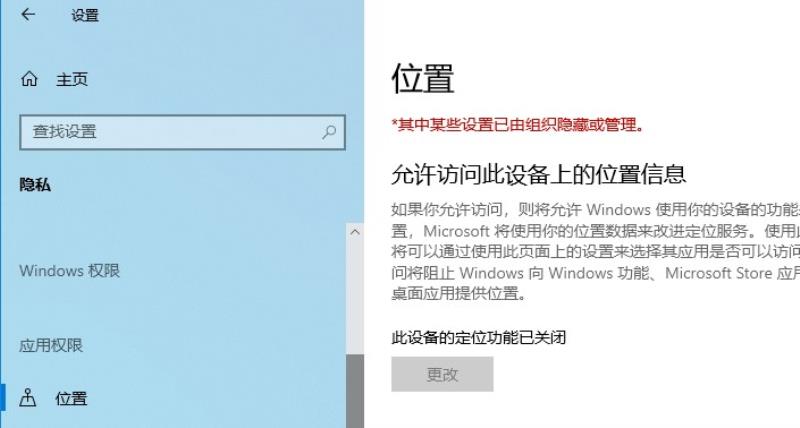Click the 更改 button
The height and width of the screenshot is (428, 800).
(442, 374)
